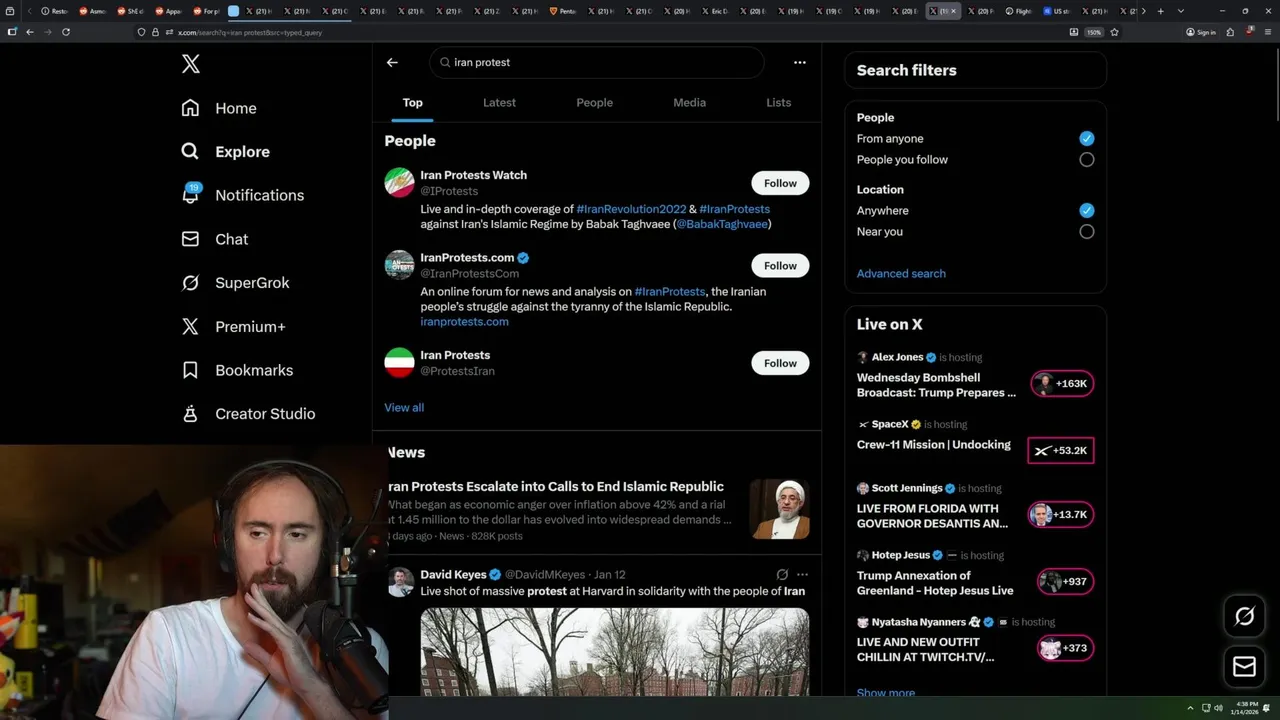Click browser 'Sign in' button
This screenshot has width=1280, height=720.
(1201, 32)
